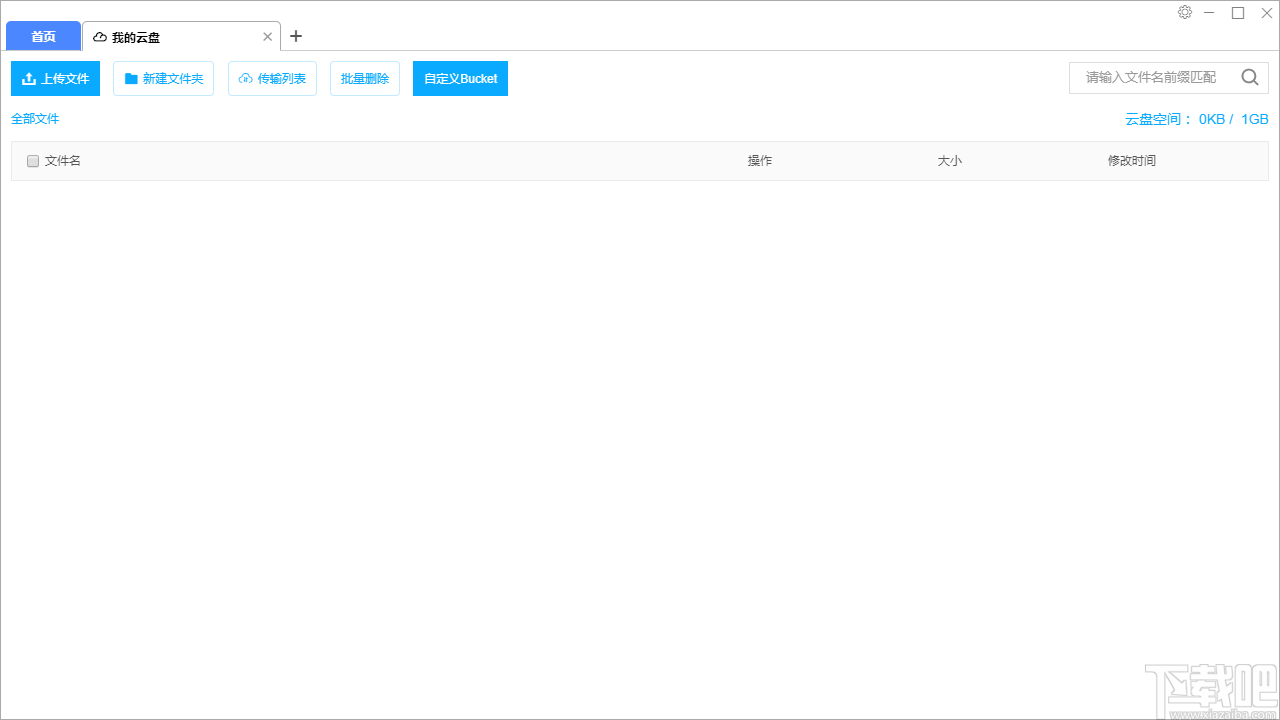The image size is (1280, 720).
Task: Close the application window
Action: tap(1266, 12)
